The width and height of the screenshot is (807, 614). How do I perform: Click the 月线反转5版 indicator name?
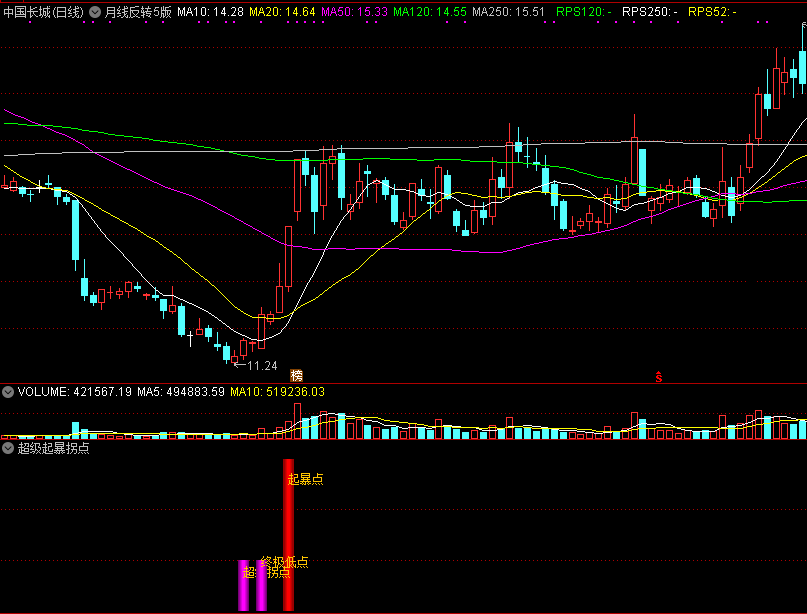click(x=138, y=12)
